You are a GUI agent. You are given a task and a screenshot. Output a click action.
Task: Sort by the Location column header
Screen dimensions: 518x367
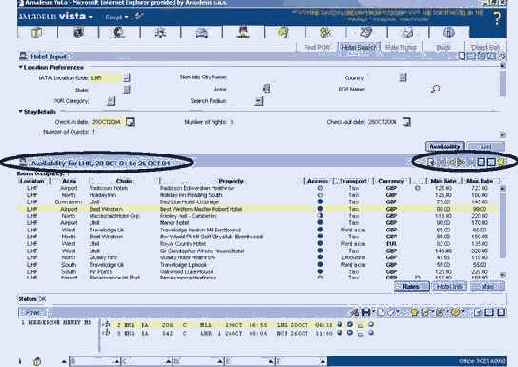tap(32, 181)
